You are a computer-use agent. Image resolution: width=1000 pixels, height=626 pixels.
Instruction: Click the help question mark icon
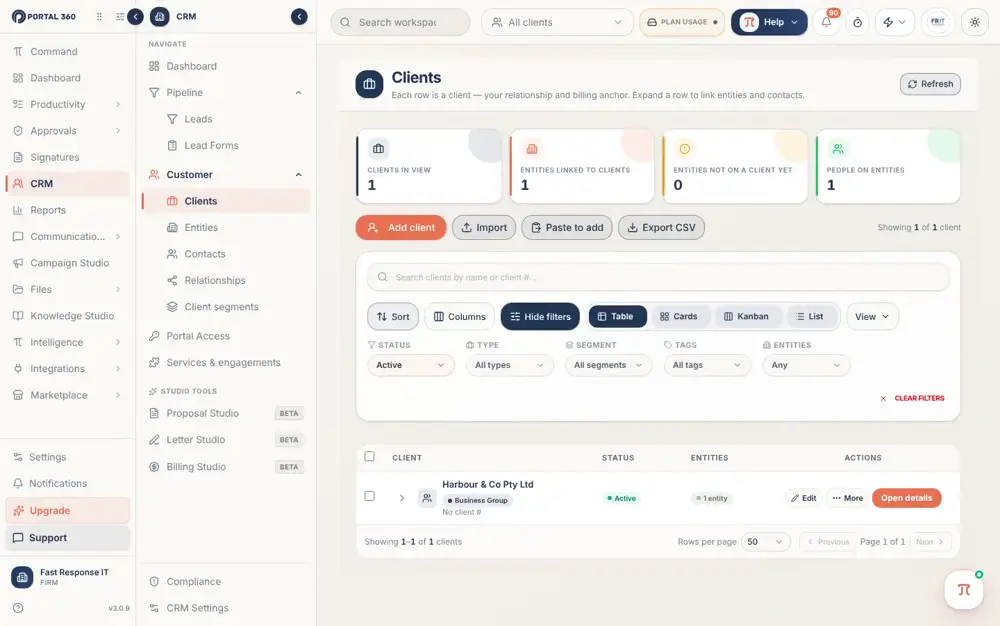18,608
